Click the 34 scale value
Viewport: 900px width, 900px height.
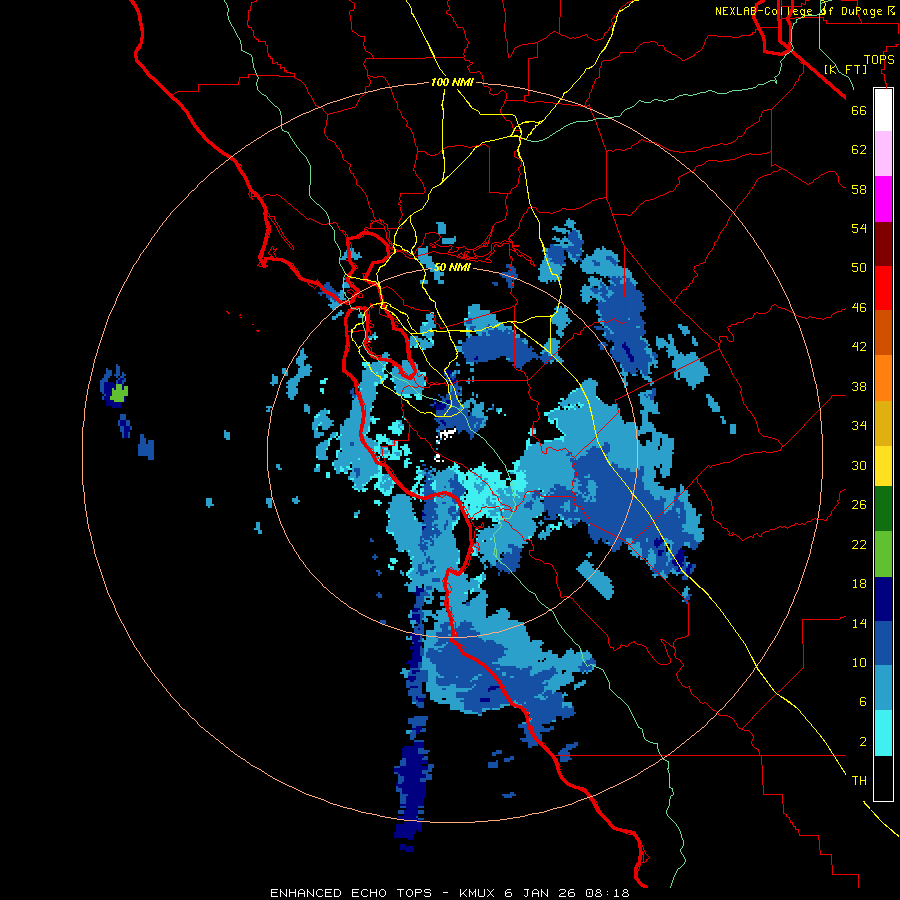859,425
